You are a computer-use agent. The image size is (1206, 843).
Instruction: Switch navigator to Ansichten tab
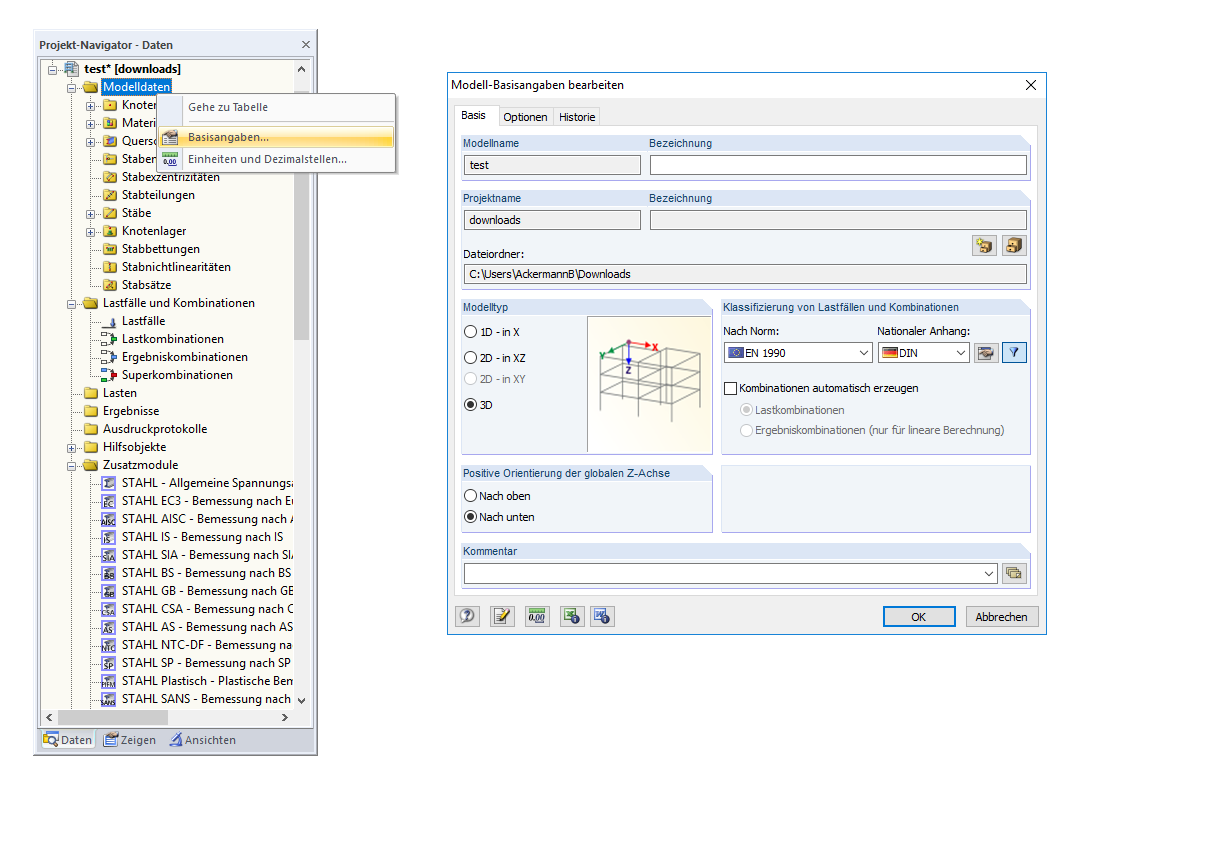point(202,740)
